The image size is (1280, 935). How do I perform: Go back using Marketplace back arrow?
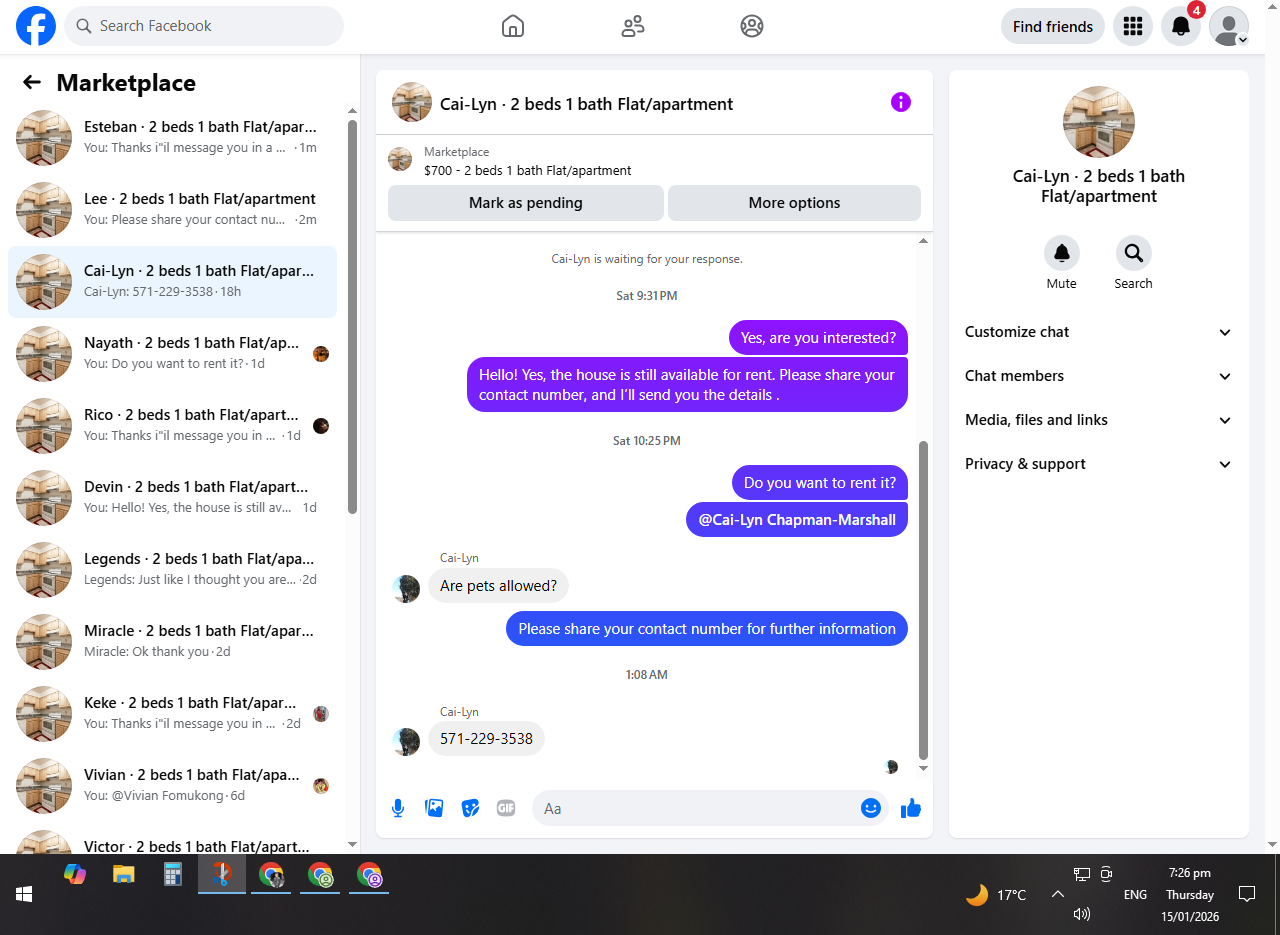tap(32, 83)
